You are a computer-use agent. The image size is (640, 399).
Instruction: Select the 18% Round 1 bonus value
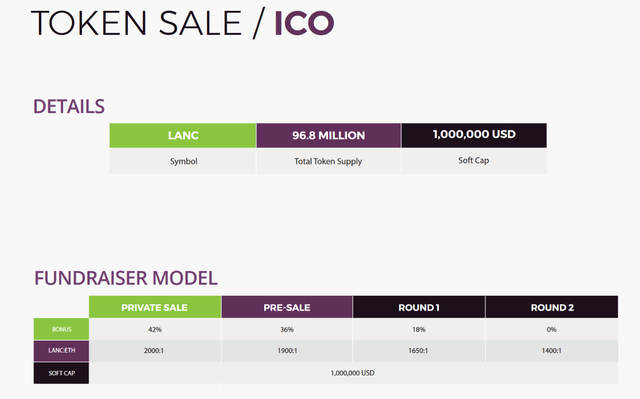pos(419,329)
